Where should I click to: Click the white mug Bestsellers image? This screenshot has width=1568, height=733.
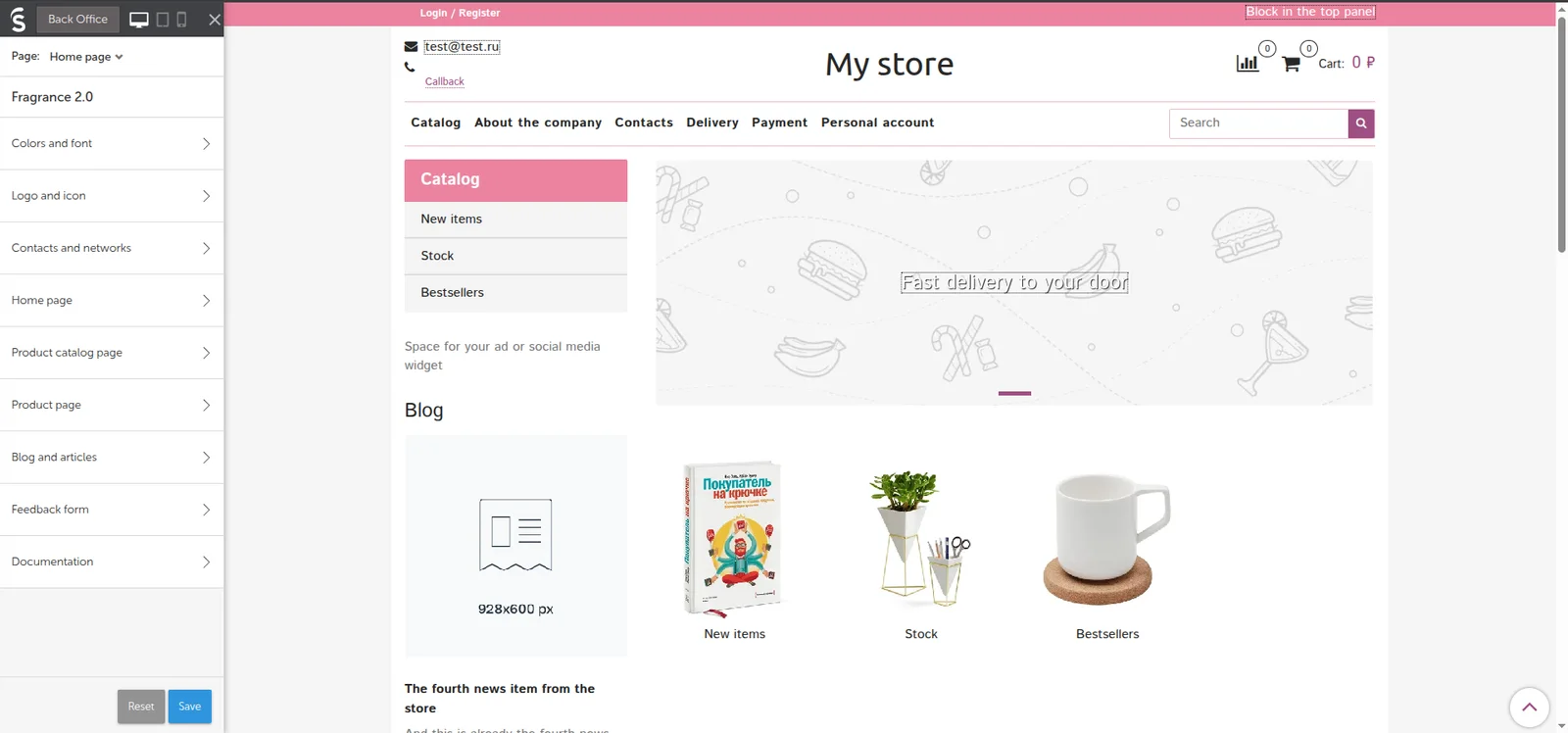(x=1107, y=539)
